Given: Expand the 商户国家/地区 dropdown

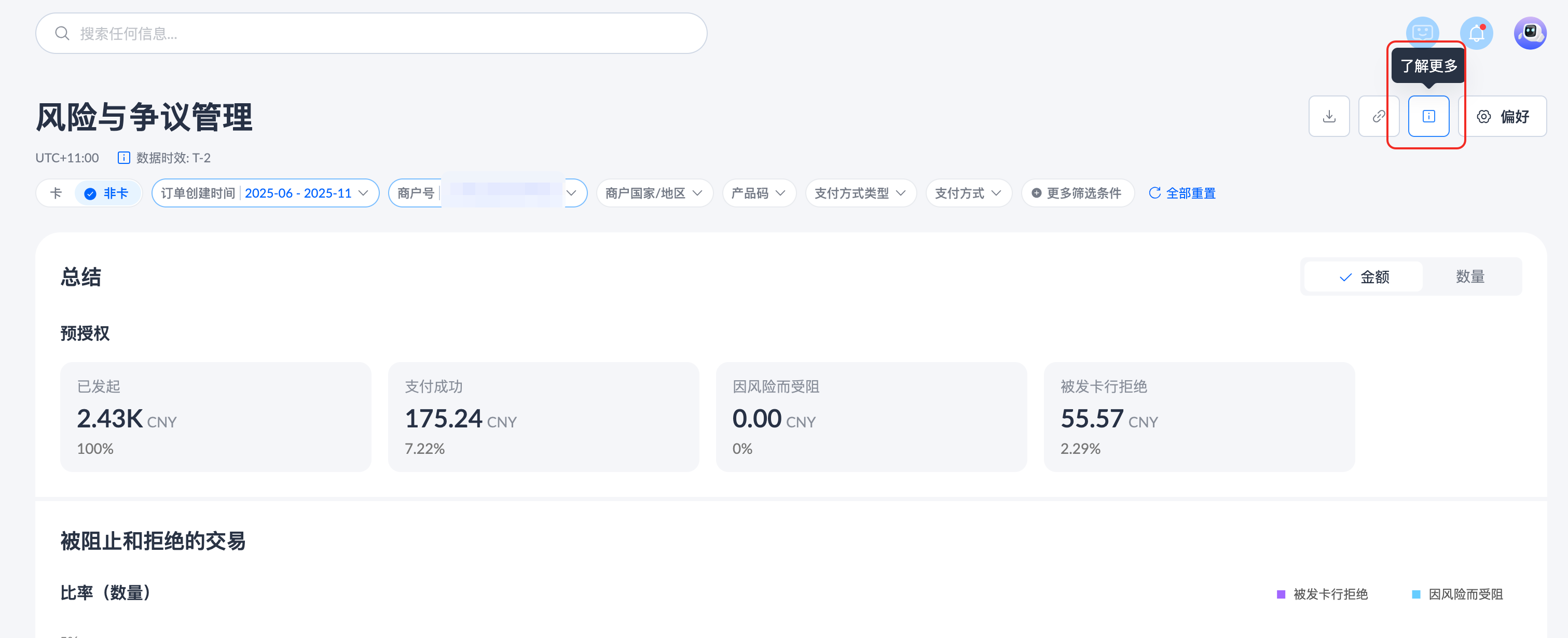Looking at the screenshot, I should [x=654, y=193].
